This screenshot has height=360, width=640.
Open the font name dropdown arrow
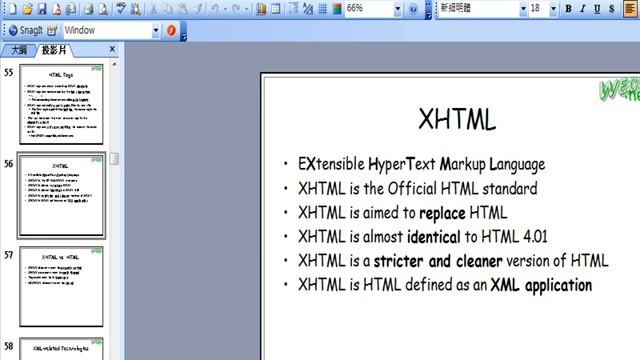523,9
